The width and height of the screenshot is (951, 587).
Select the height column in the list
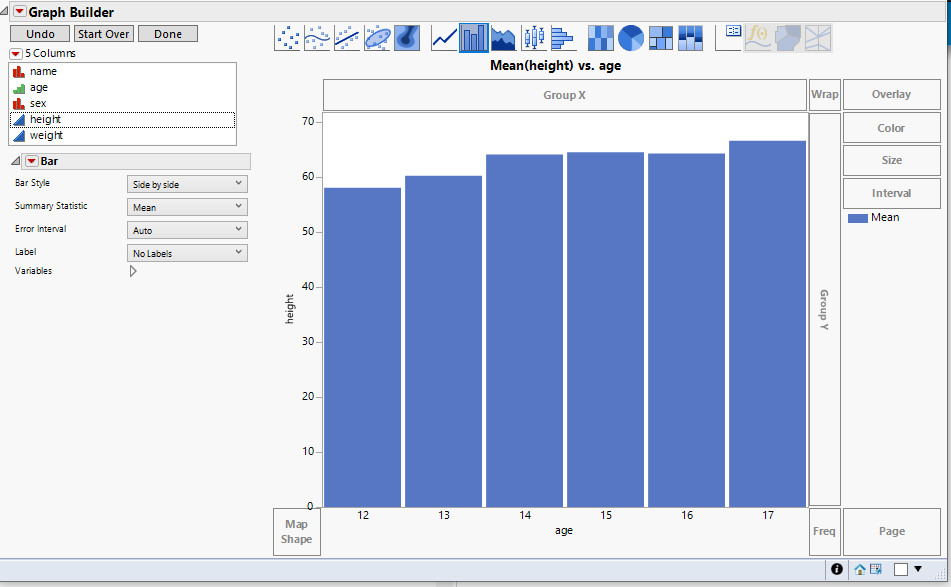(x=48, y=118)
